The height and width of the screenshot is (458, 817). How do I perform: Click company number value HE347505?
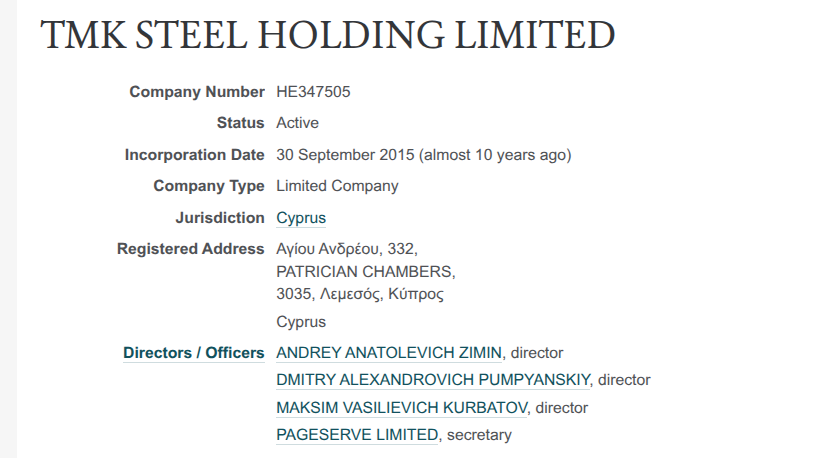(313, 92)
